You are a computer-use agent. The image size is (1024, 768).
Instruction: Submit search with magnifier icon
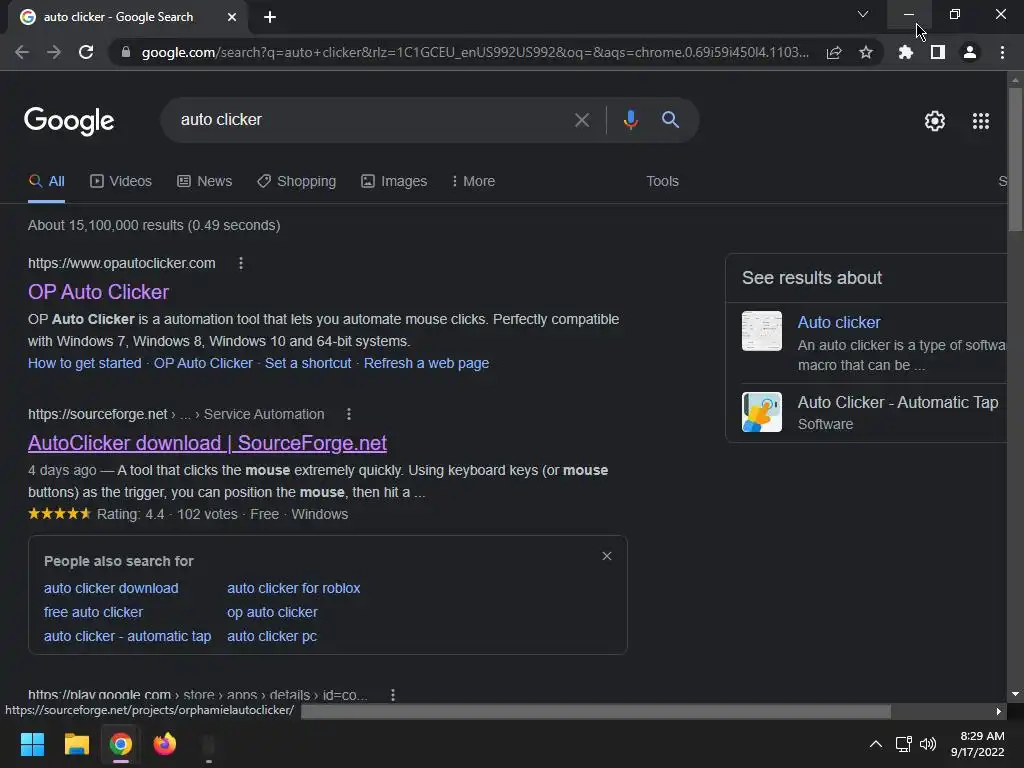[x=671, y=120]
